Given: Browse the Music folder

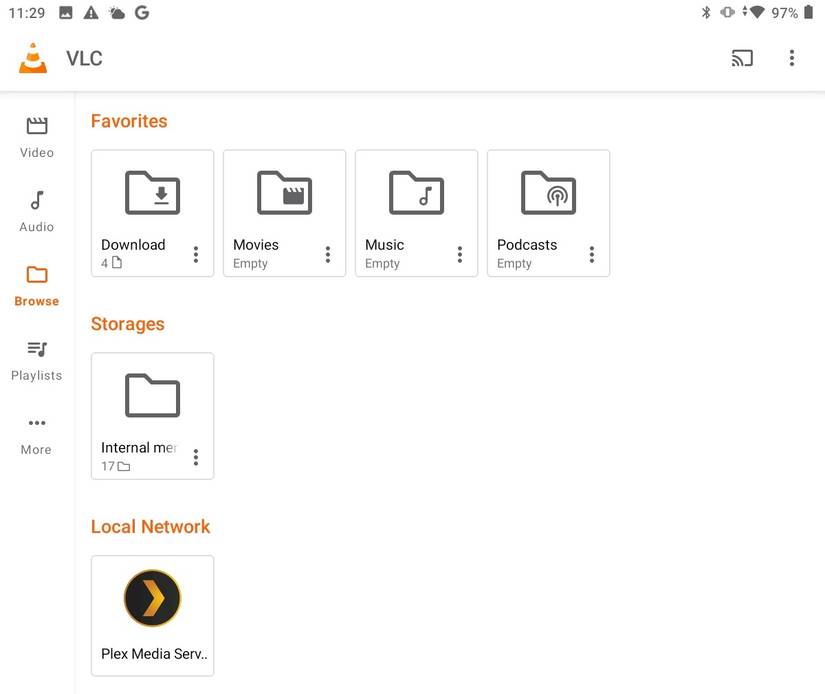Looking at the screenshot, I should click(416, 193).
